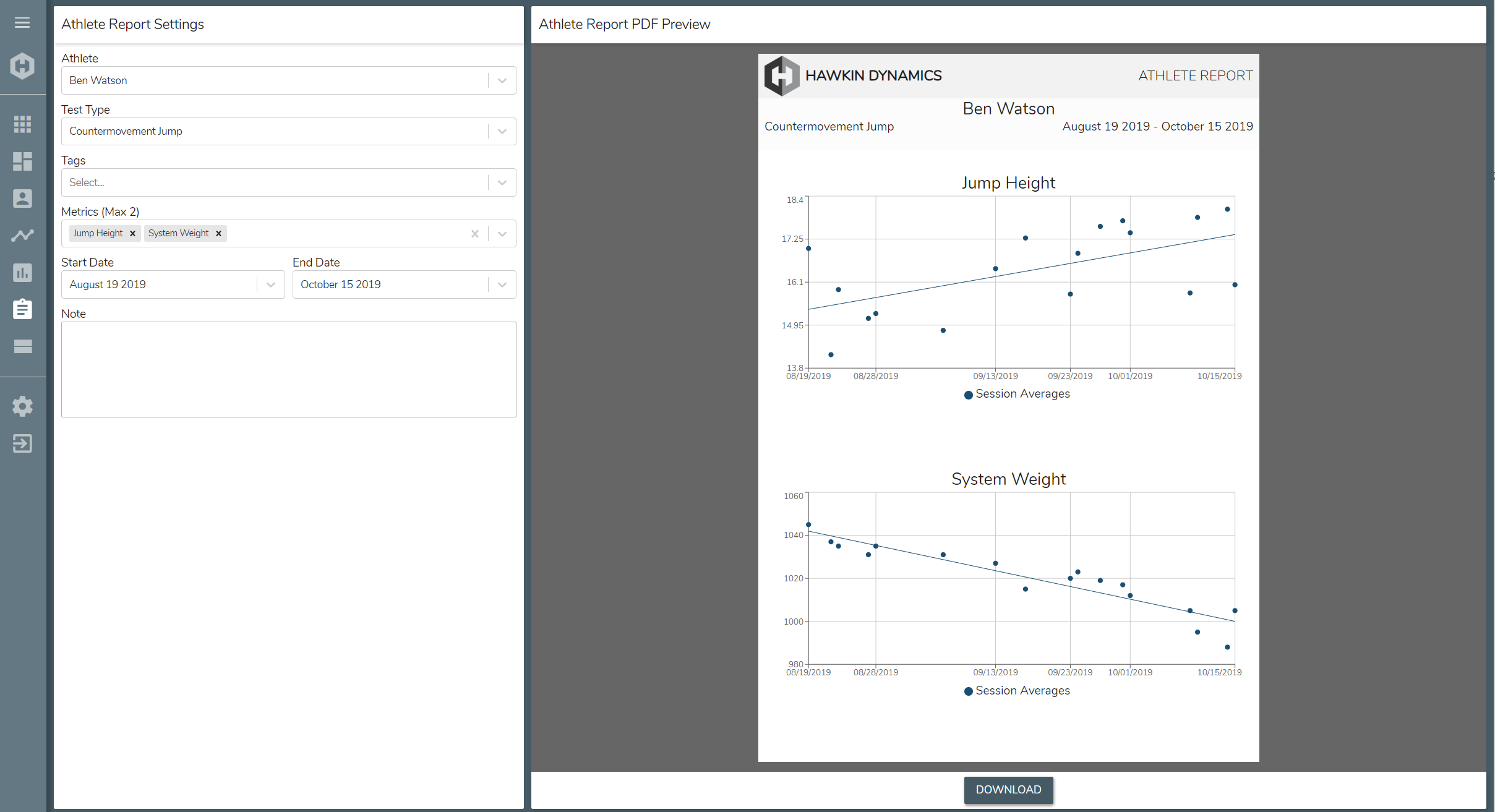Click the Athlete Report PDF Preview tab
The height and width of the screenshot is (812, 1495).
[624, 24]
